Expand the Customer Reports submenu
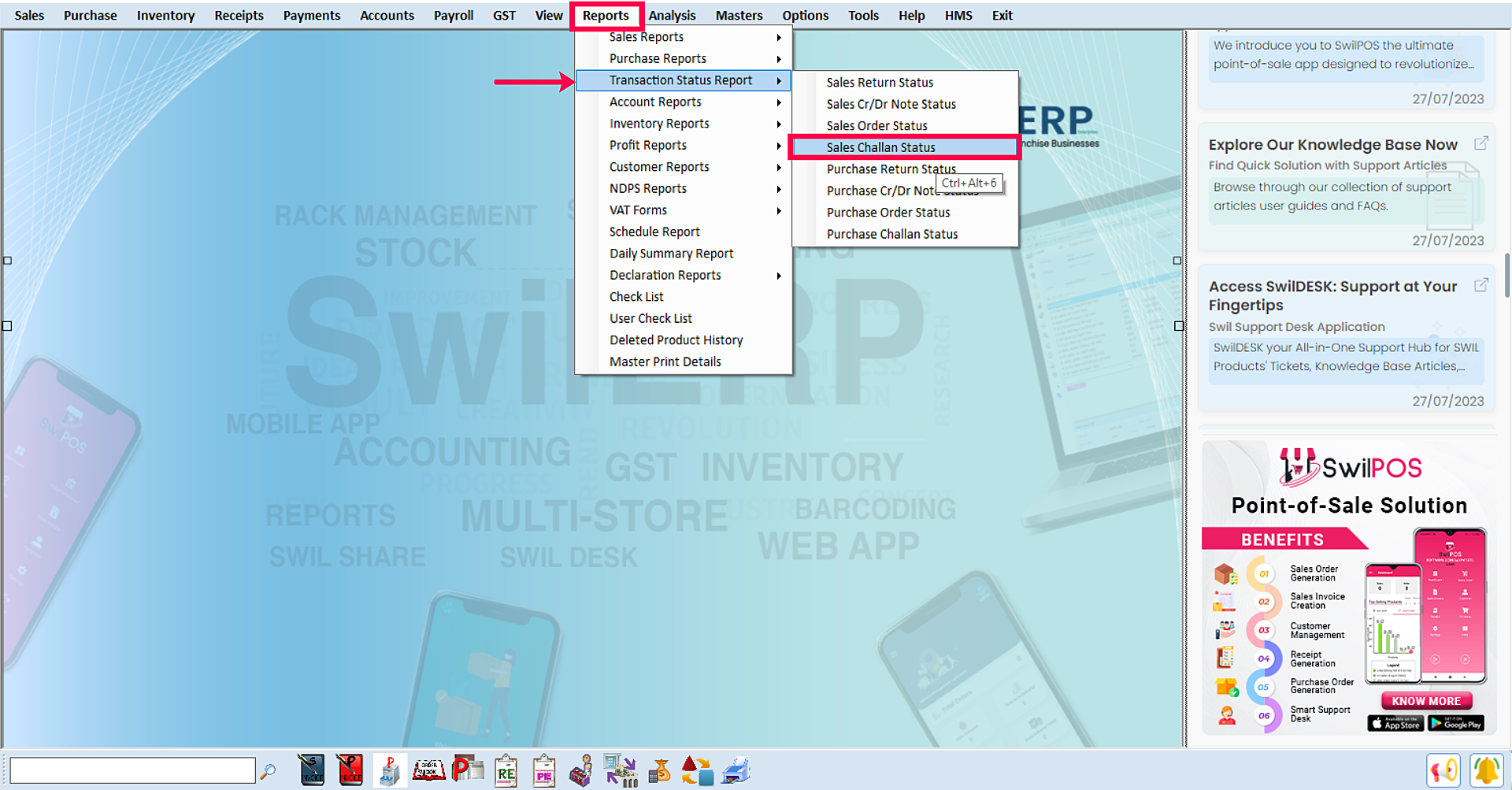The width and height of the screenshot is (1512, 790). coord(684,167)
